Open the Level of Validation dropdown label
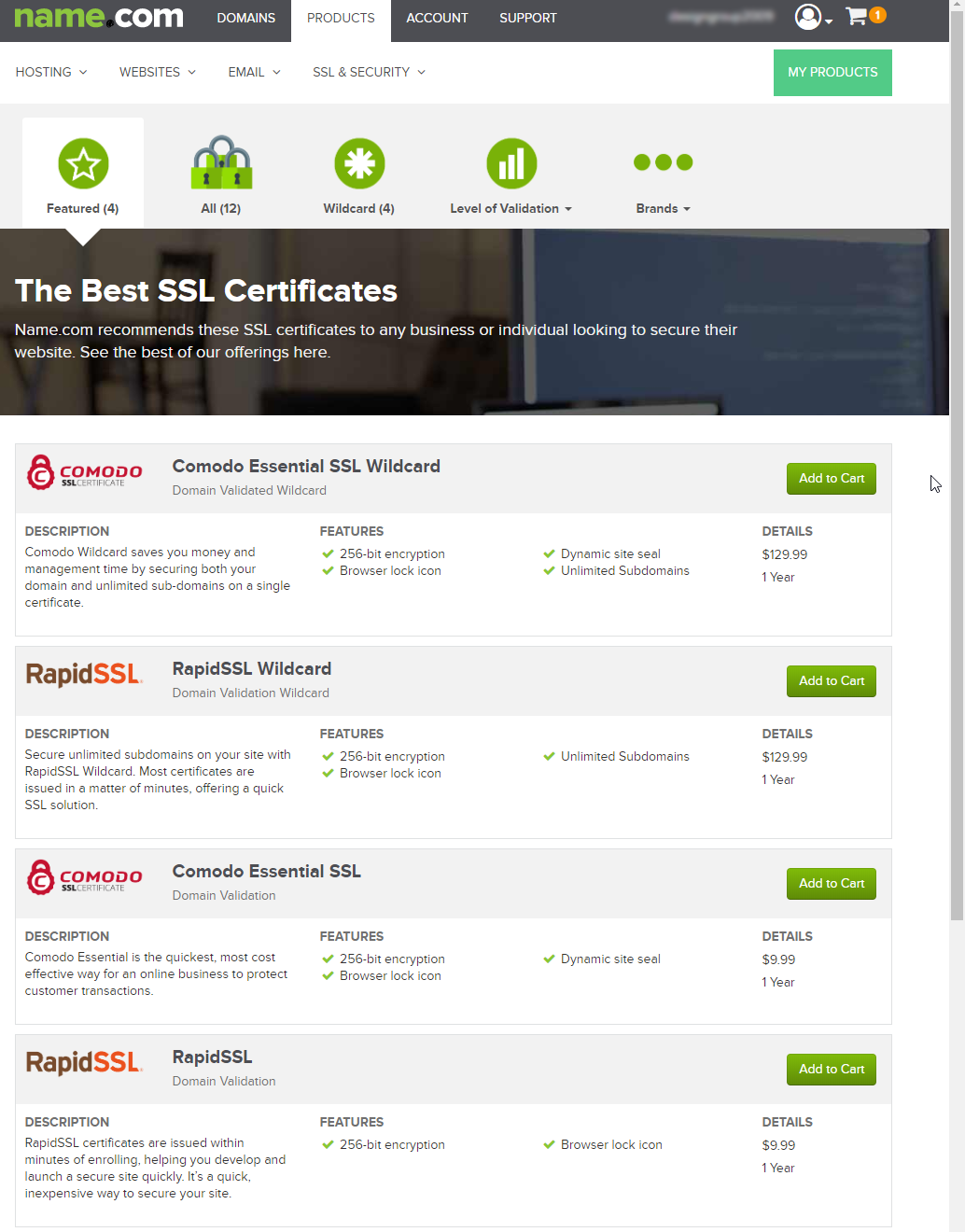 [510, 208]
